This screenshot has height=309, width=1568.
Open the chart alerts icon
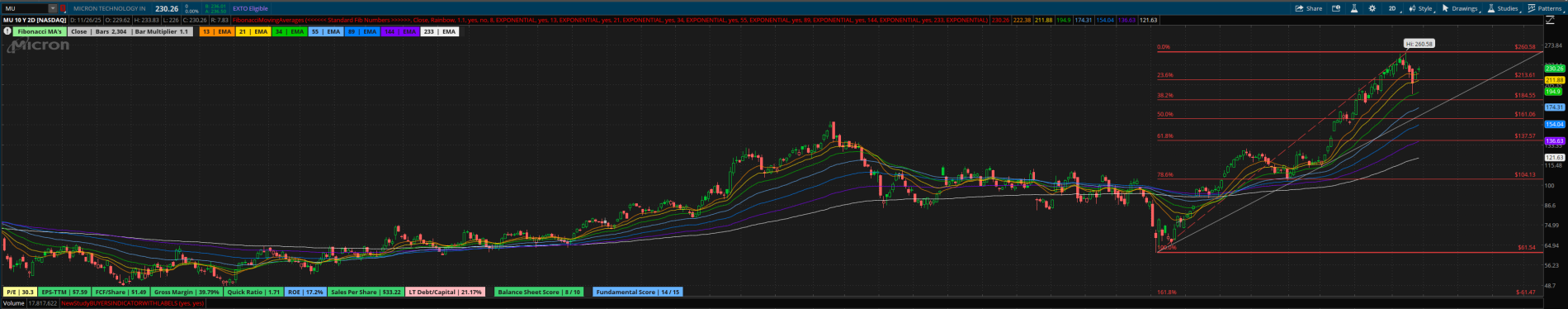click(x=1336, y=8)
